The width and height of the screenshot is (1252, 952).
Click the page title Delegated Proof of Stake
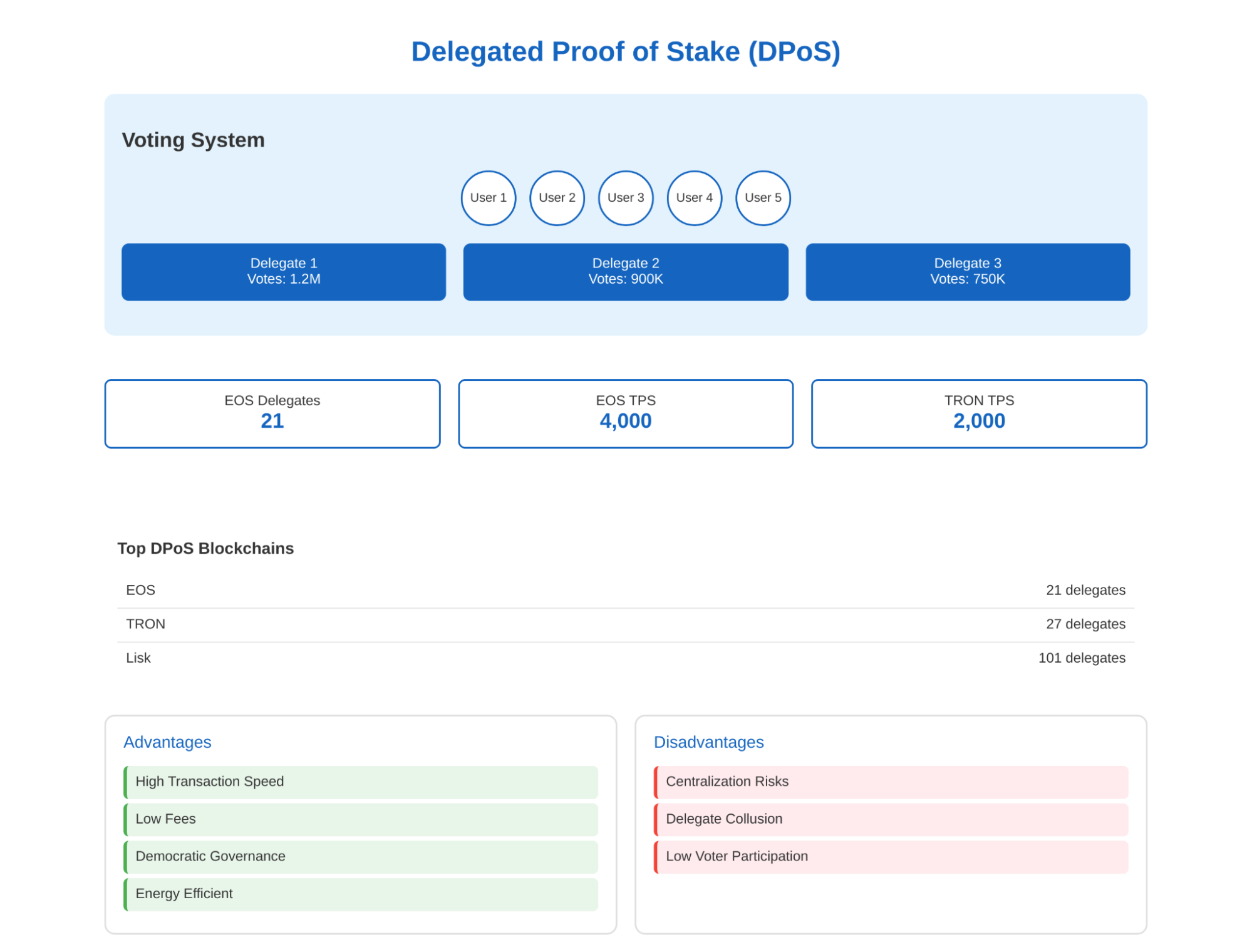626,51
